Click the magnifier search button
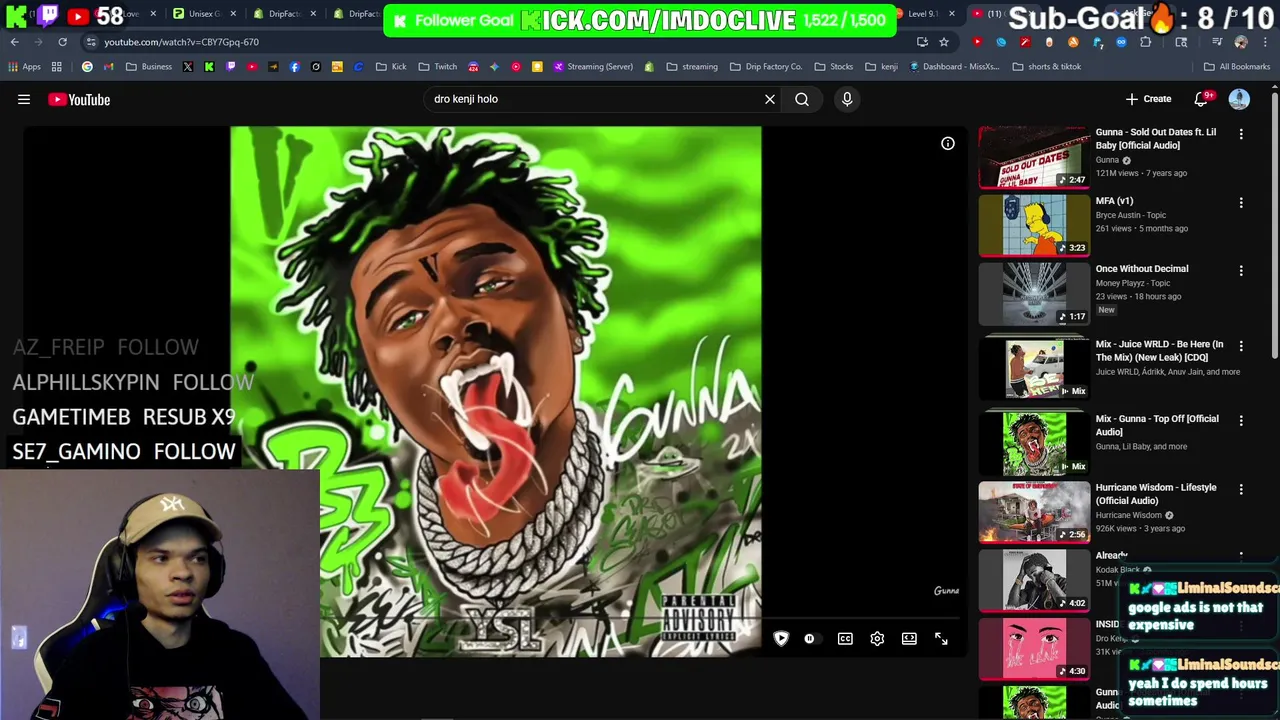Viewport: 1280px width, 720px height. coord(802,99)
